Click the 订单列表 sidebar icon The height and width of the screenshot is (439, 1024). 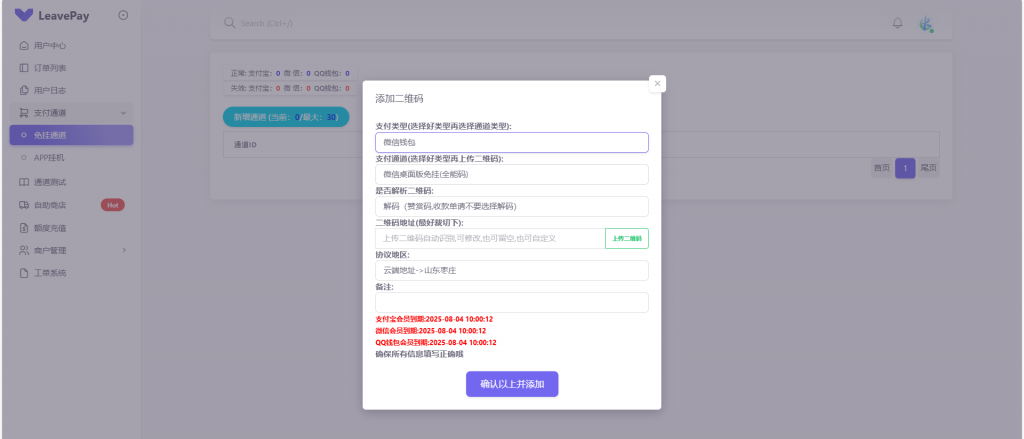[24, 68]
